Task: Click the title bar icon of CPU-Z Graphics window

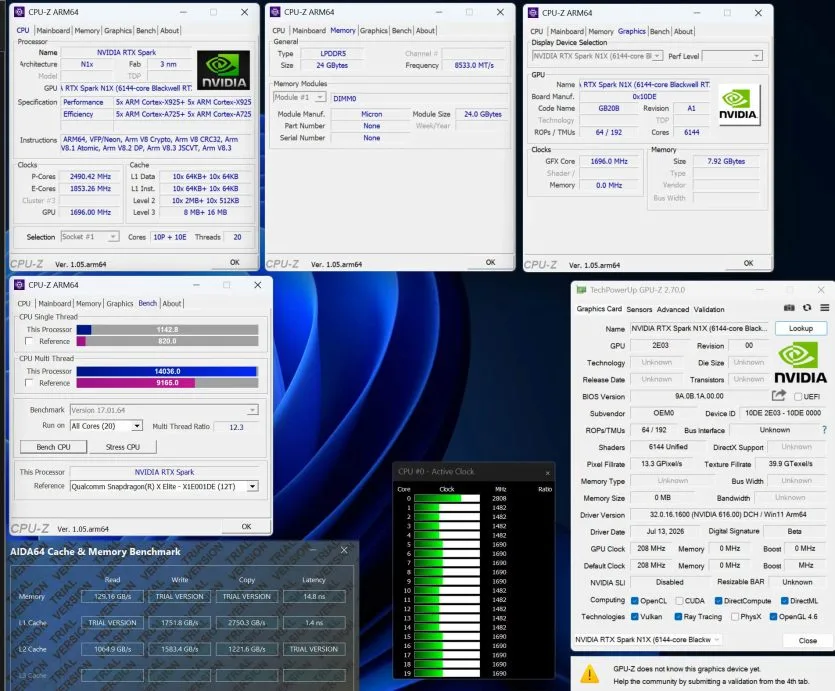Action: 533,13
